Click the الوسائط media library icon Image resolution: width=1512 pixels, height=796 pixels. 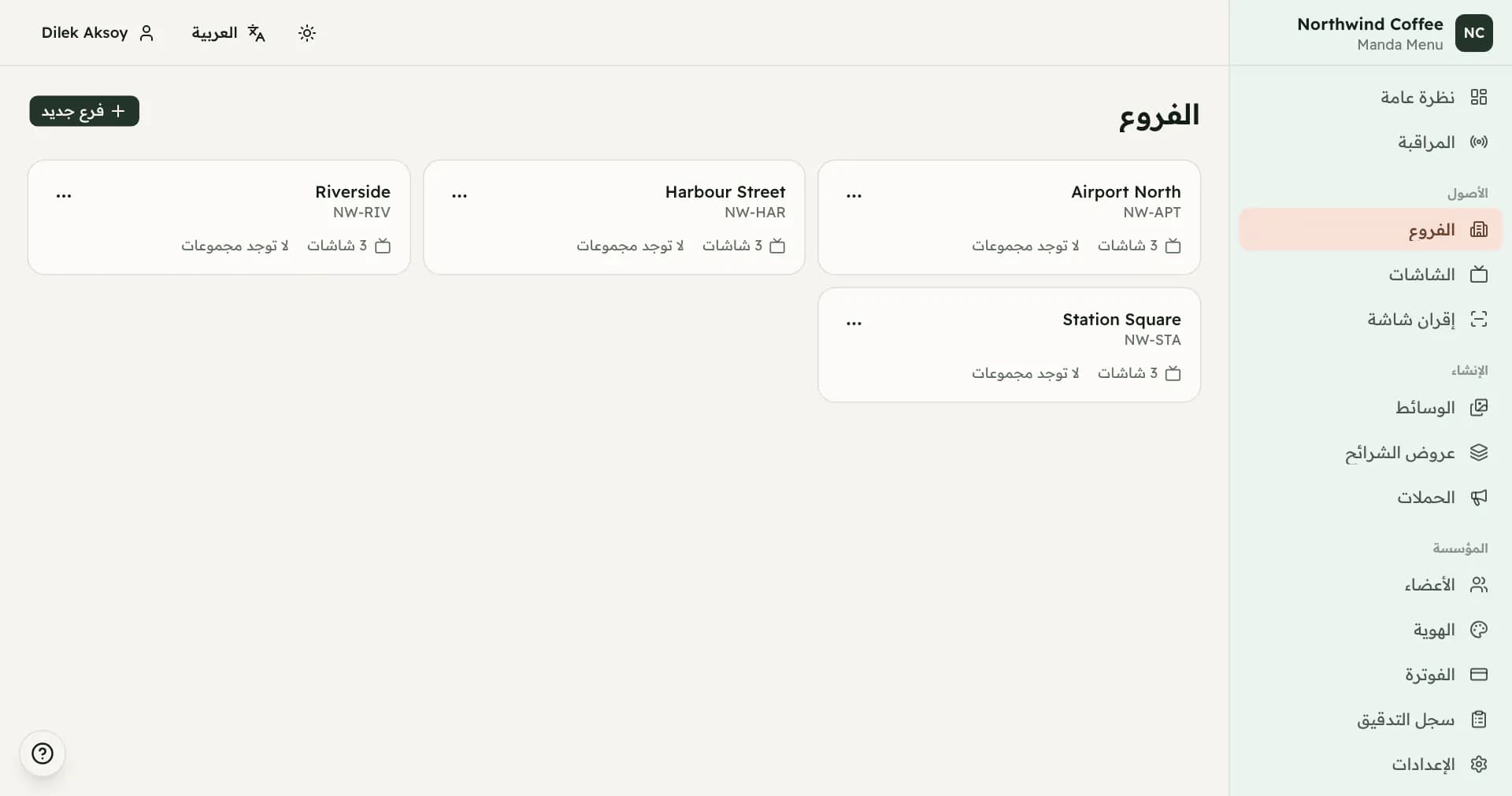pos(1479,407)
